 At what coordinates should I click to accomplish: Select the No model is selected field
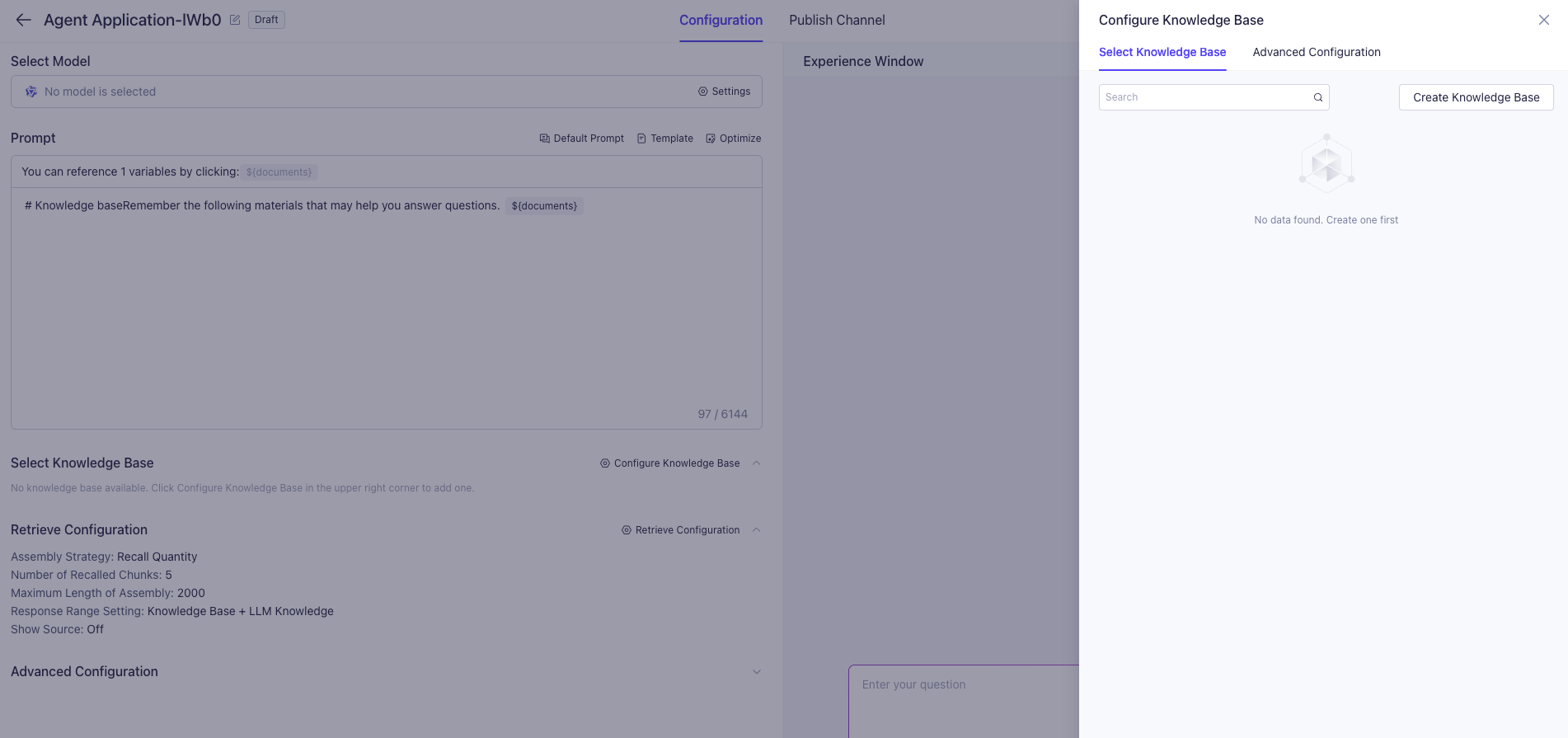(x=386, y=92)
